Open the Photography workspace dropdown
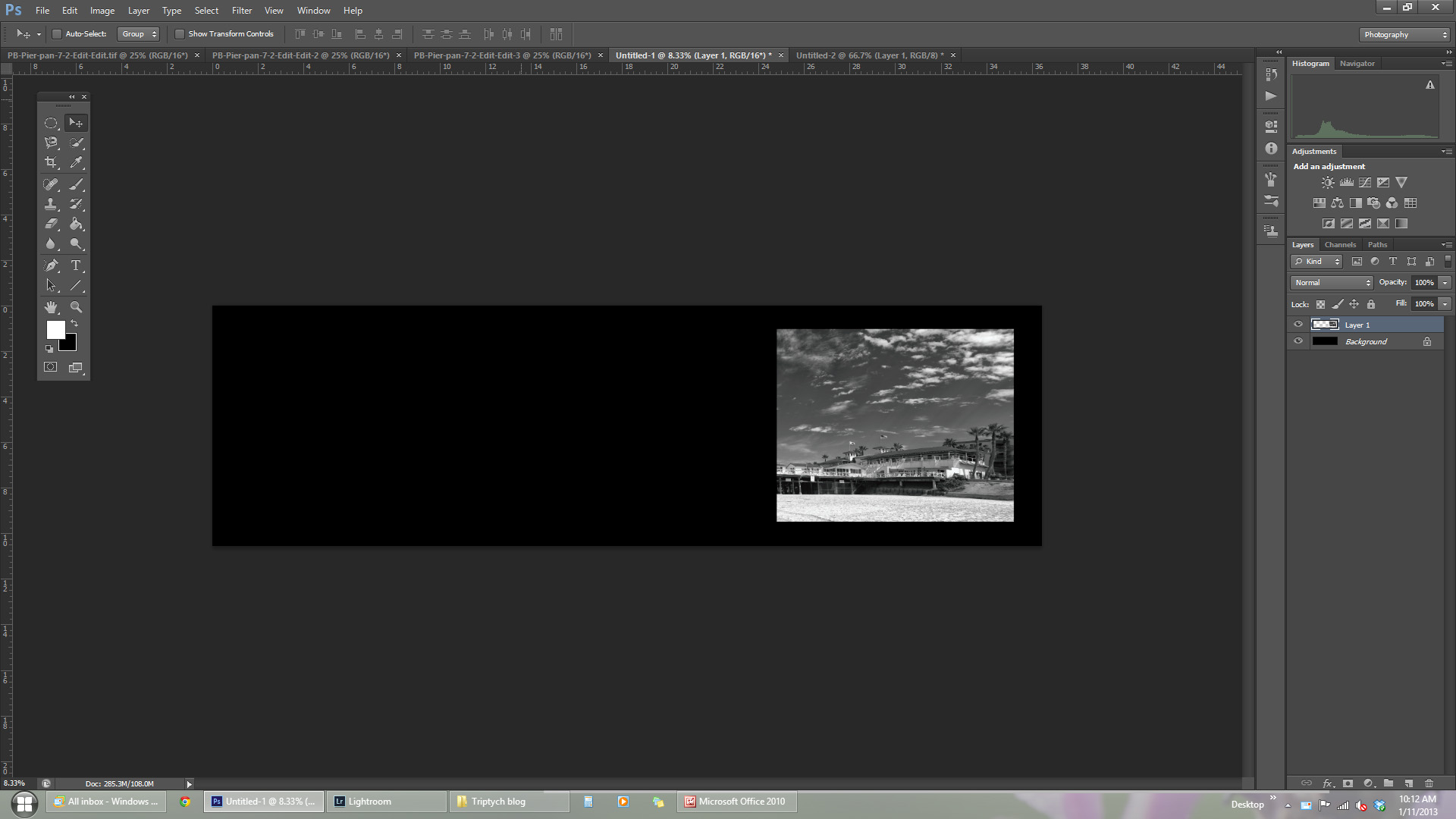This screenshot has height=819, width=1456. pos(1405,35)
